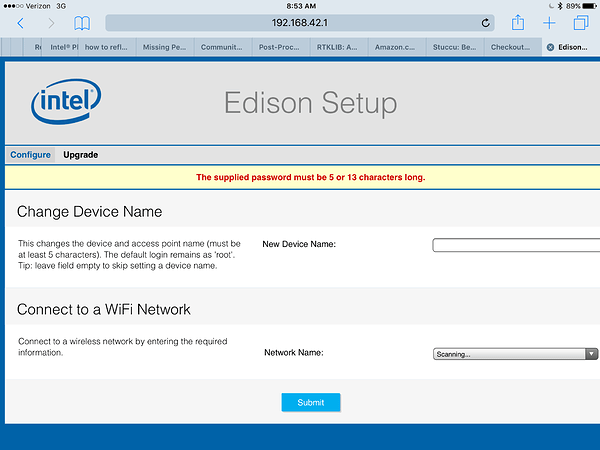Go back using Safari back arrow

[x=21, y=23]
